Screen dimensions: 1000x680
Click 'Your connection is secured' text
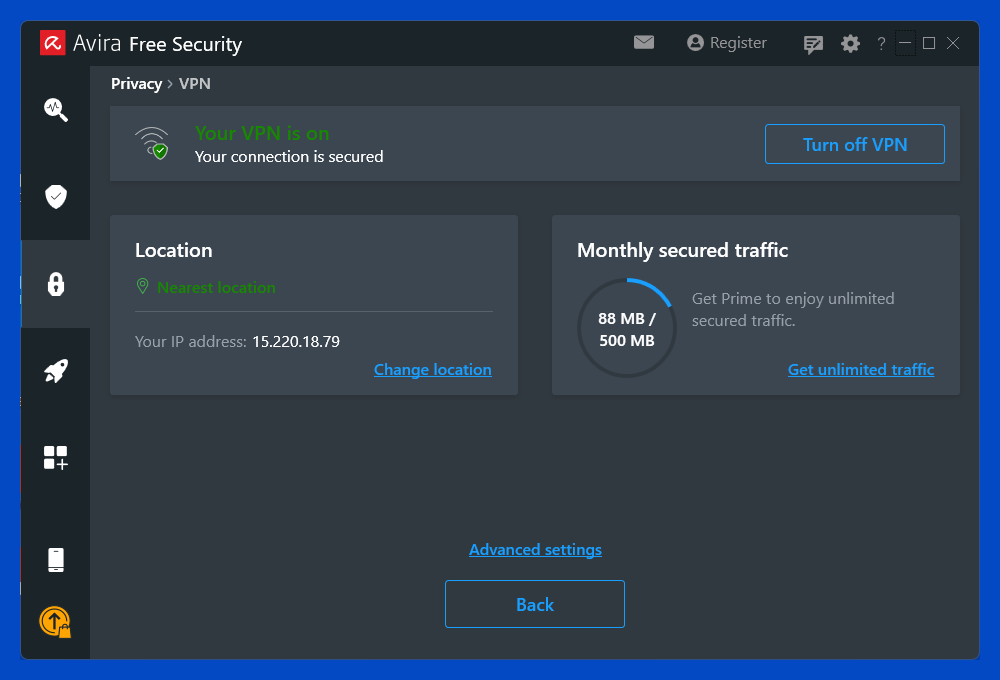[289, 156]
